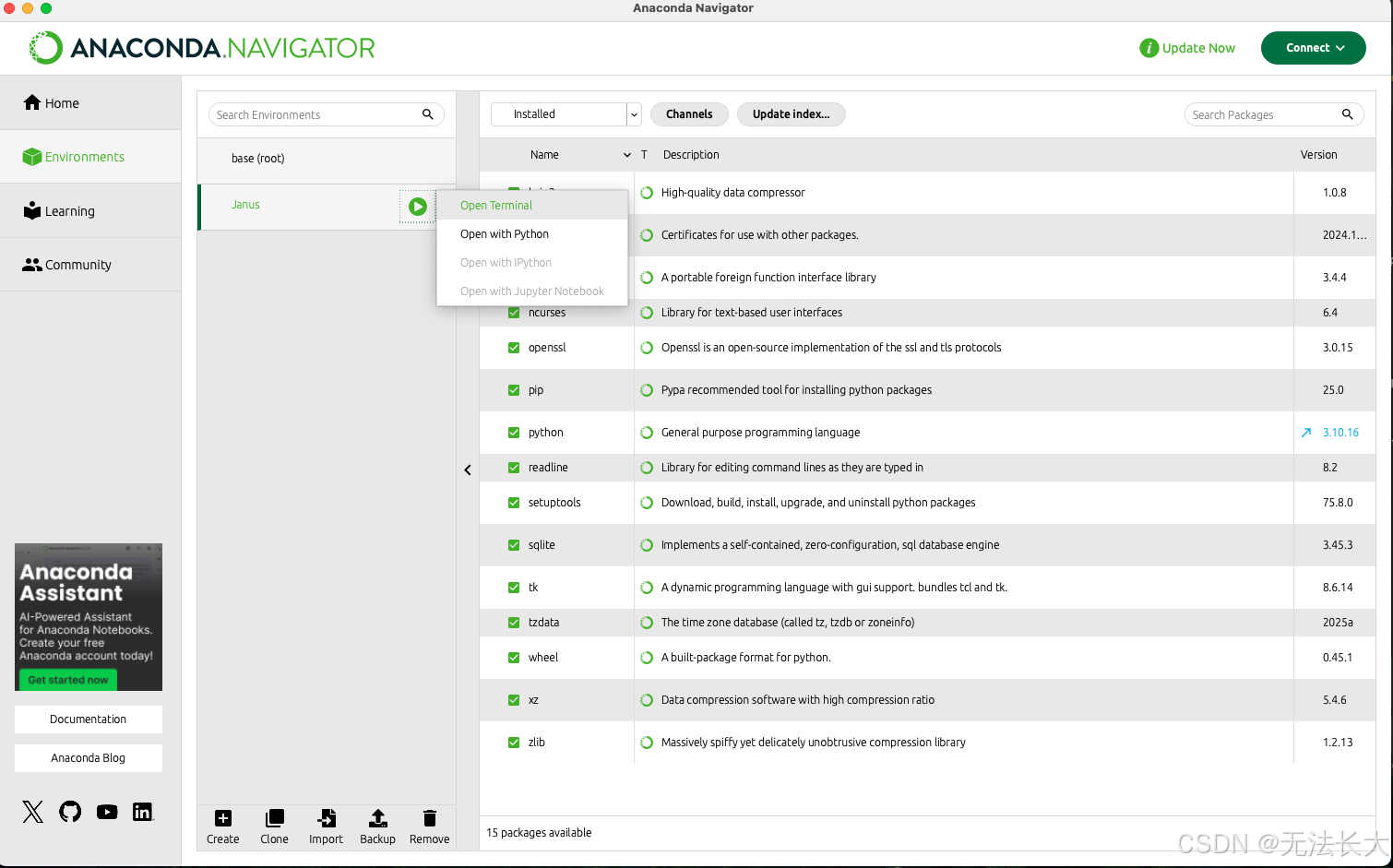Image resolution: width=1393 pixels, height=868 pixels.
Task: Create a new environment
Action: (223, 826)
